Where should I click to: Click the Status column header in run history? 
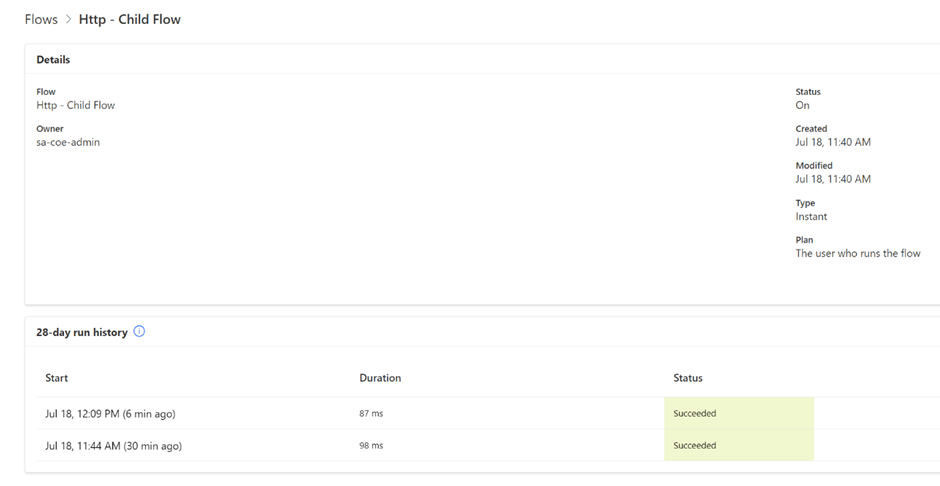click(688, 378)
